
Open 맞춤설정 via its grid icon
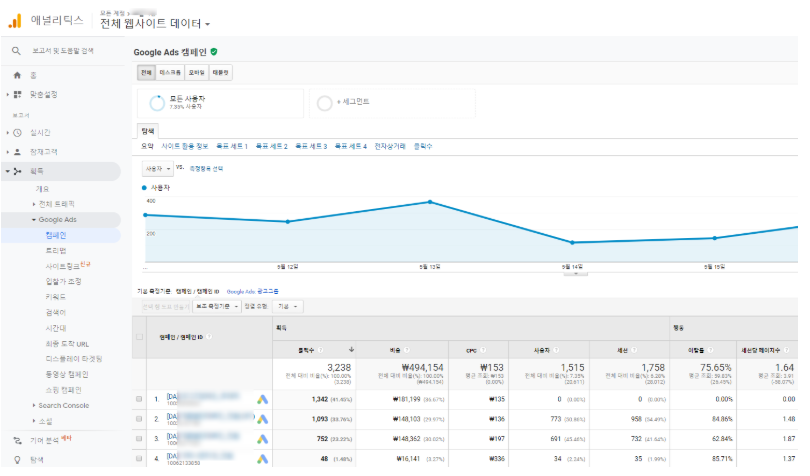pyautogui.click(x=18, y=95)
